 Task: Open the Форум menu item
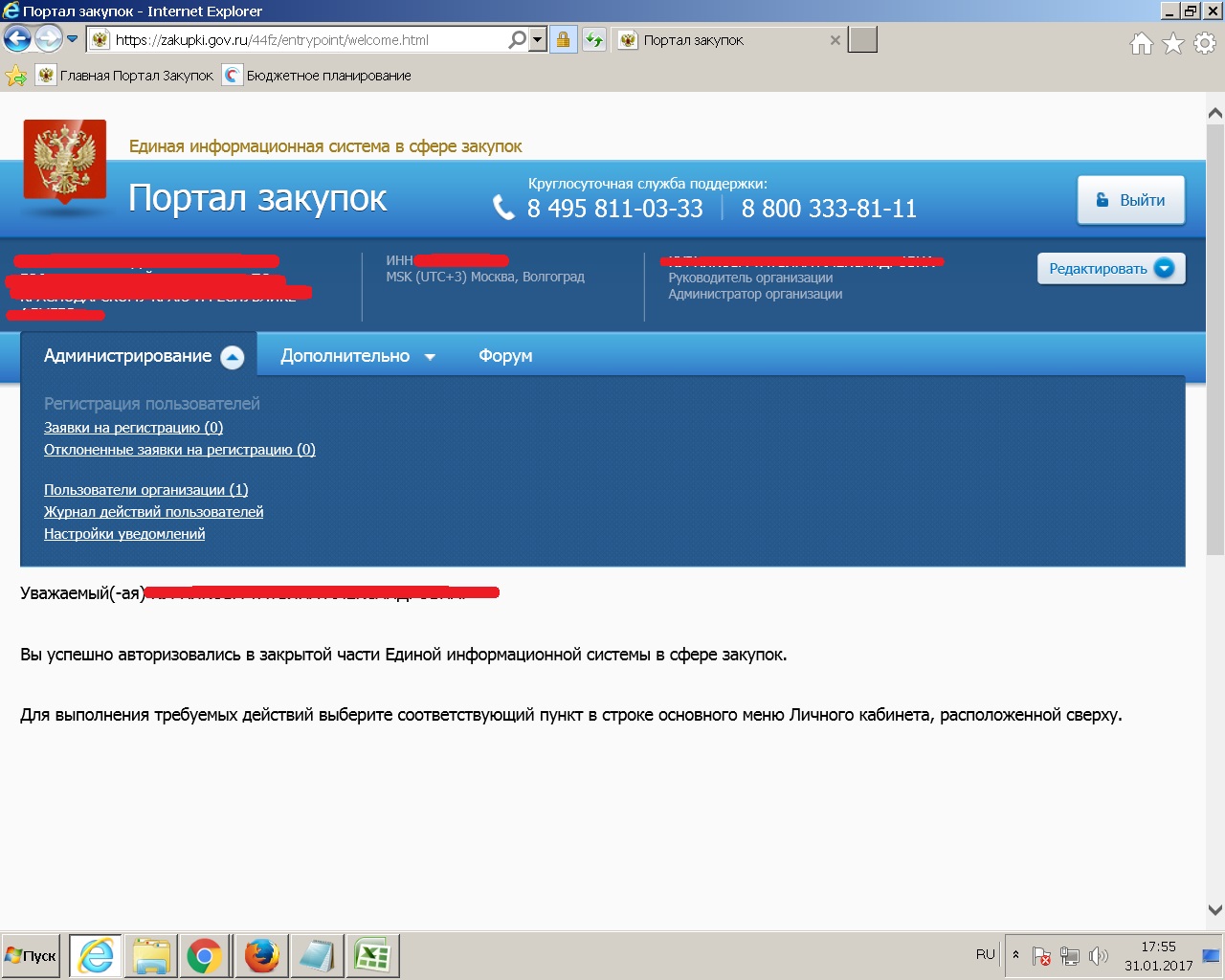click(505, 356)
